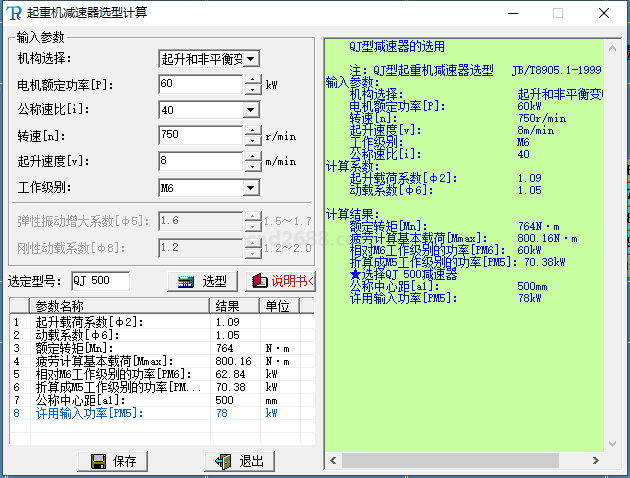Increase lifting speed with up arrow
630x478 pixels.
click(x=253, y=156)
